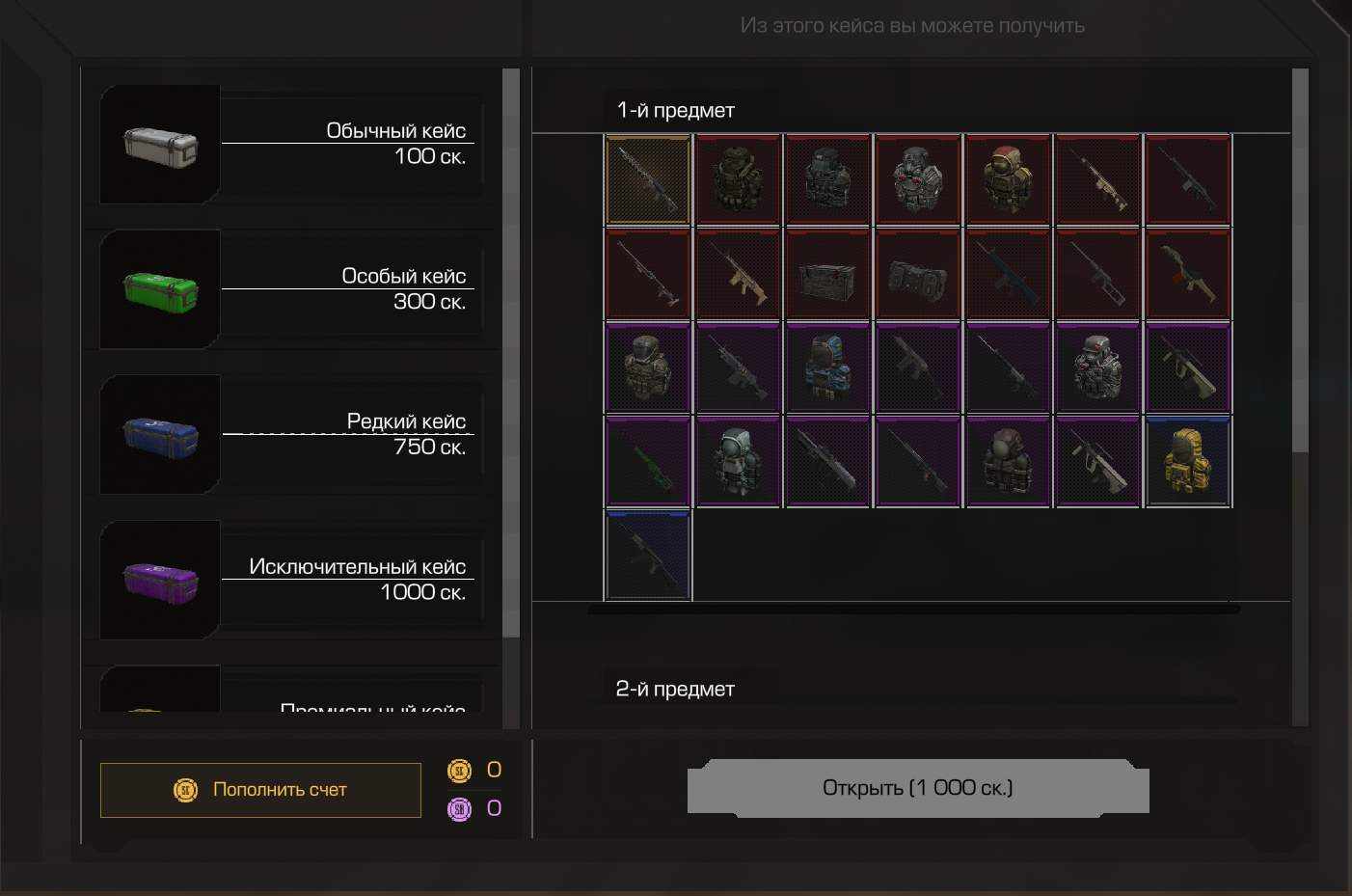Click the item preview panel scrollbar
This screenshot has height=896, width=1352.
[x=1300, y=260]
